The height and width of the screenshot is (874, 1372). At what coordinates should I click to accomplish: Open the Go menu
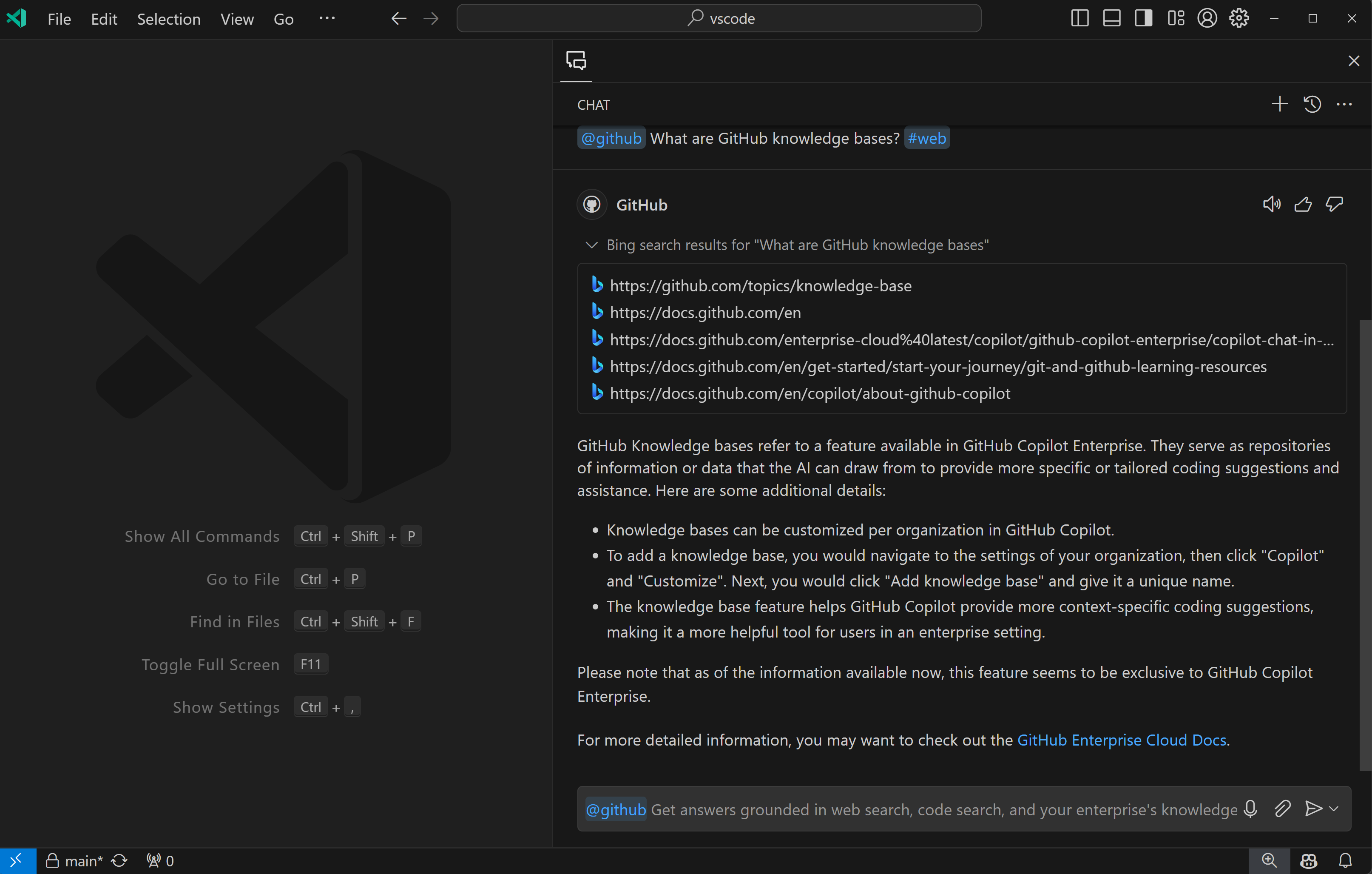pos(283,18)
